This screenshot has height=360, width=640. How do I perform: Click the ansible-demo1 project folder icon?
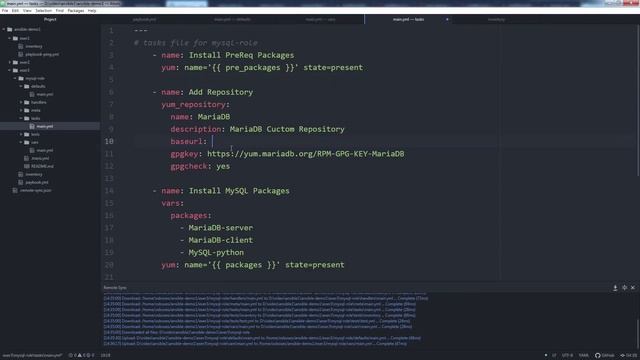pyautogui.click(x=10, y=29)
